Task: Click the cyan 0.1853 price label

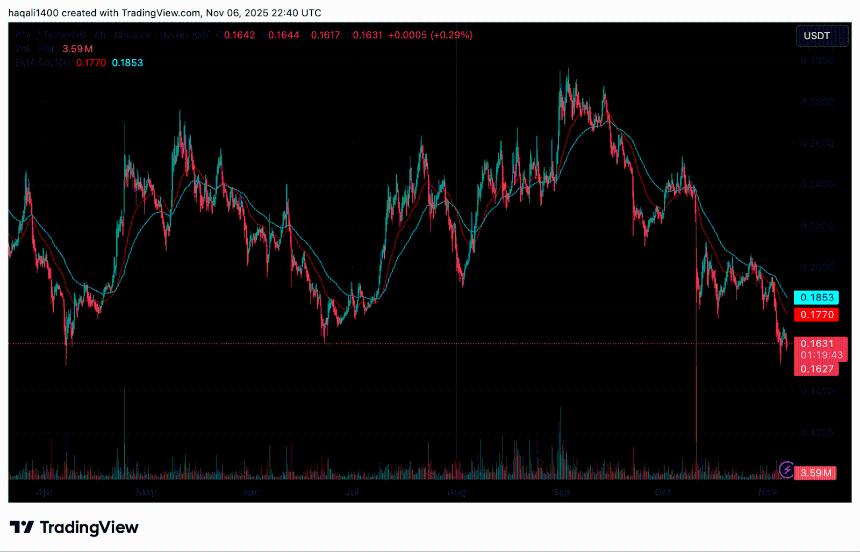Action: point(816,298)
